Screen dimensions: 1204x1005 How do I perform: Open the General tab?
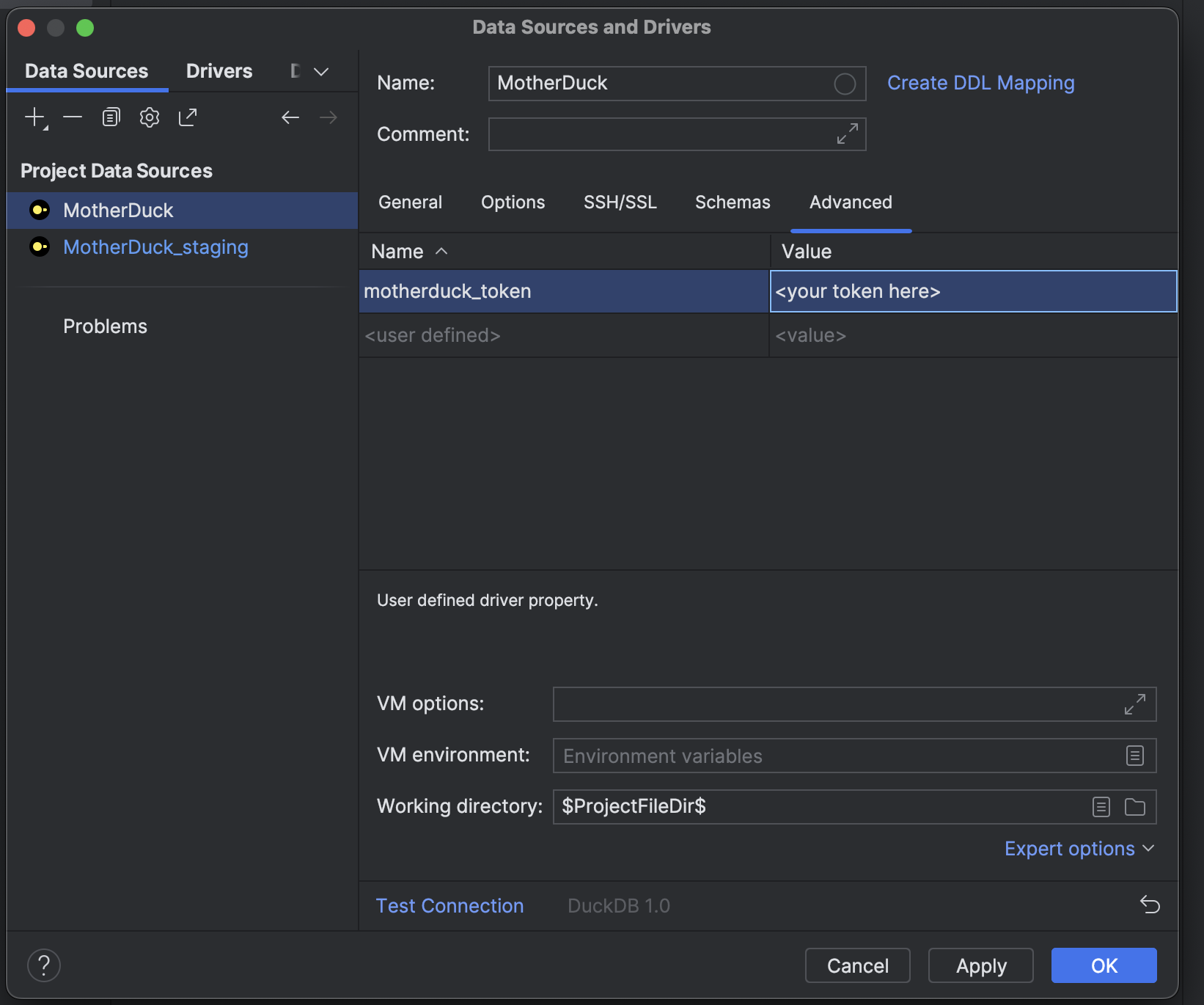coord(411,202)
